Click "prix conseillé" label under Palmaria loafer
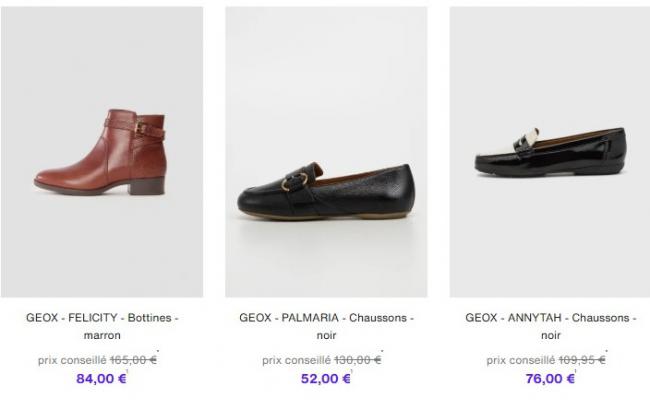This screenshot has height=409, width=650. pyautogui.click(x=296, y=360)
